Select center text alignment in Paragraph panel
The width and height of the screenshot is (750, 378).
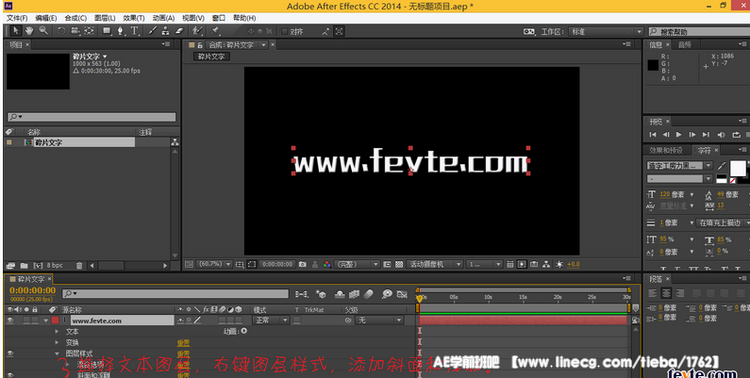pos(666,293)
